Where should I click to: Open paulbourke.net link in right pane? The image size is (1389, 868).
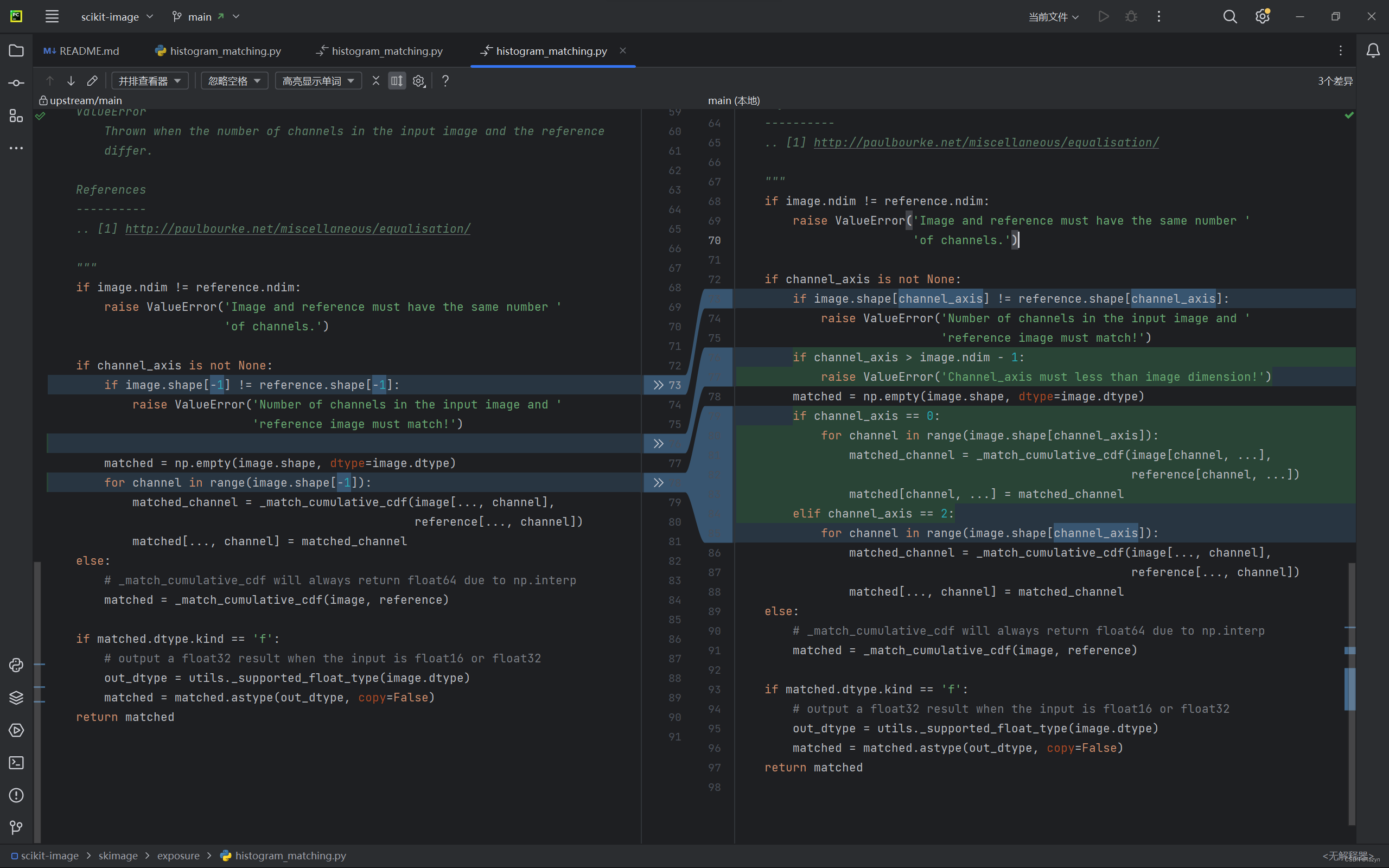[x=986, y=143]
